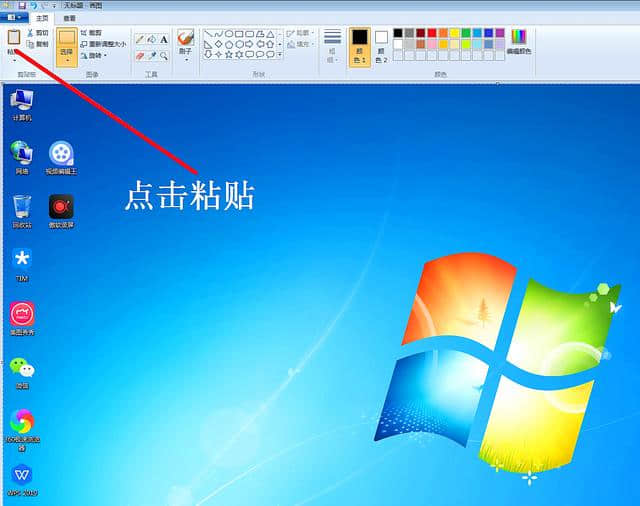640x506 pixels.
Task: Choose the Oval shape
Action: [229, 33]
